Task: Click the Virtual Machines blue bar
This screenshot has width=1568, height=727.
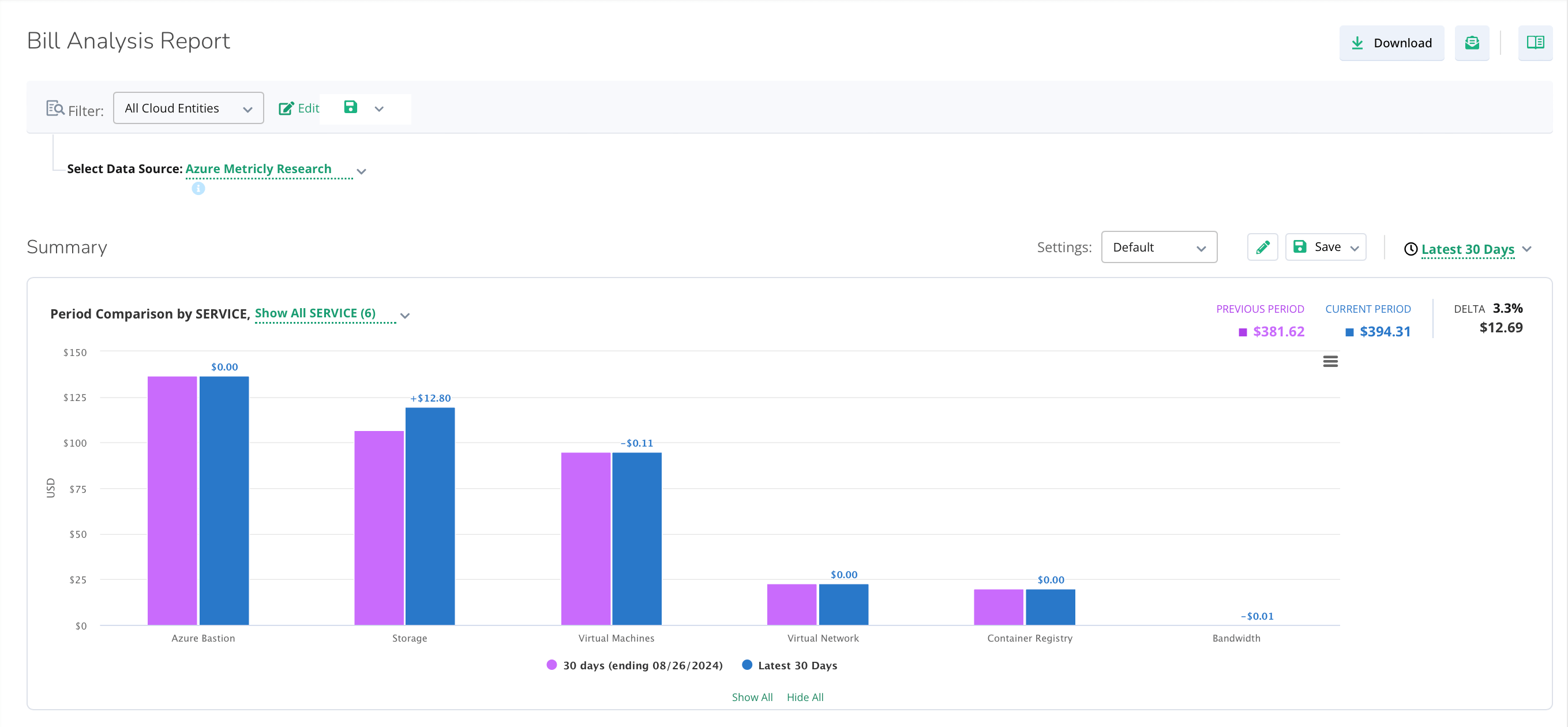Action: [x=637, y=539]
